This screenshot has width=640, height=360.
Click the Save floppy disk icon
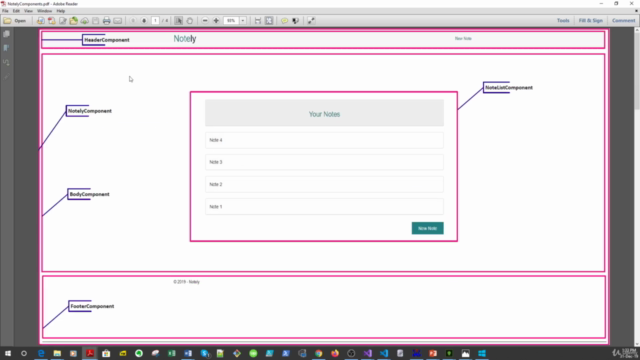pos(96,20)
